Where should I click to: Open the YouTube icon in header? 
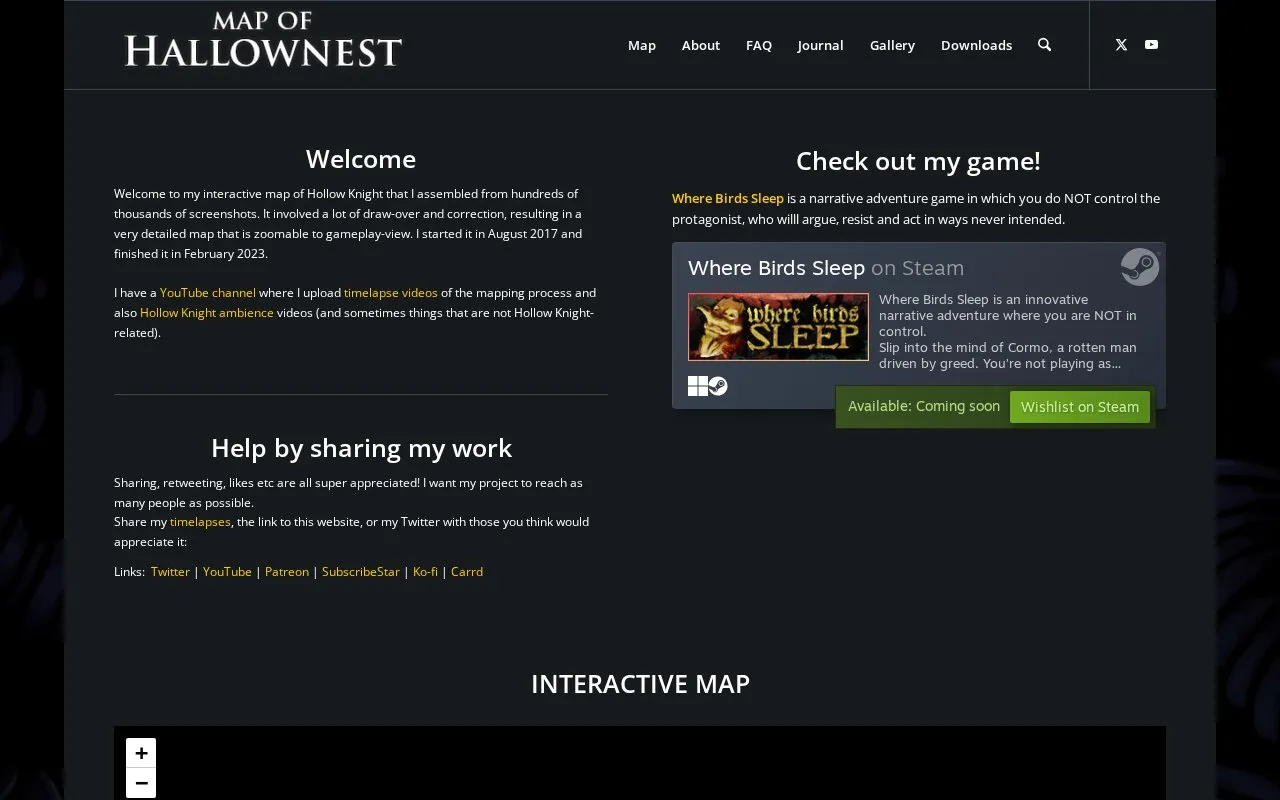[1151, 45]
